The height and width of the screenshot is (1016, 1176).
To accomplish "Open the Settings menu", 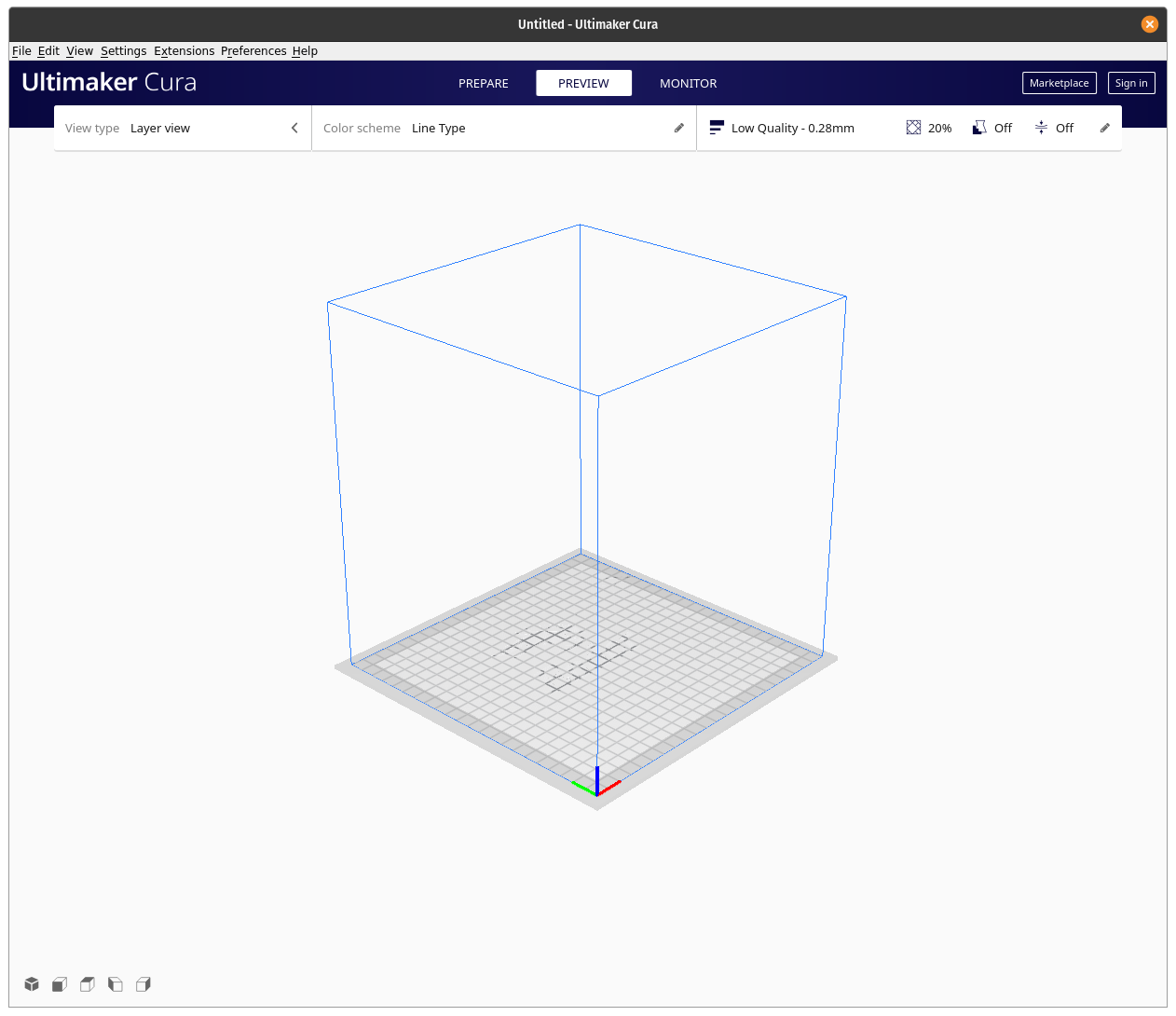I will pyautogui.click(x=123, y=51).
